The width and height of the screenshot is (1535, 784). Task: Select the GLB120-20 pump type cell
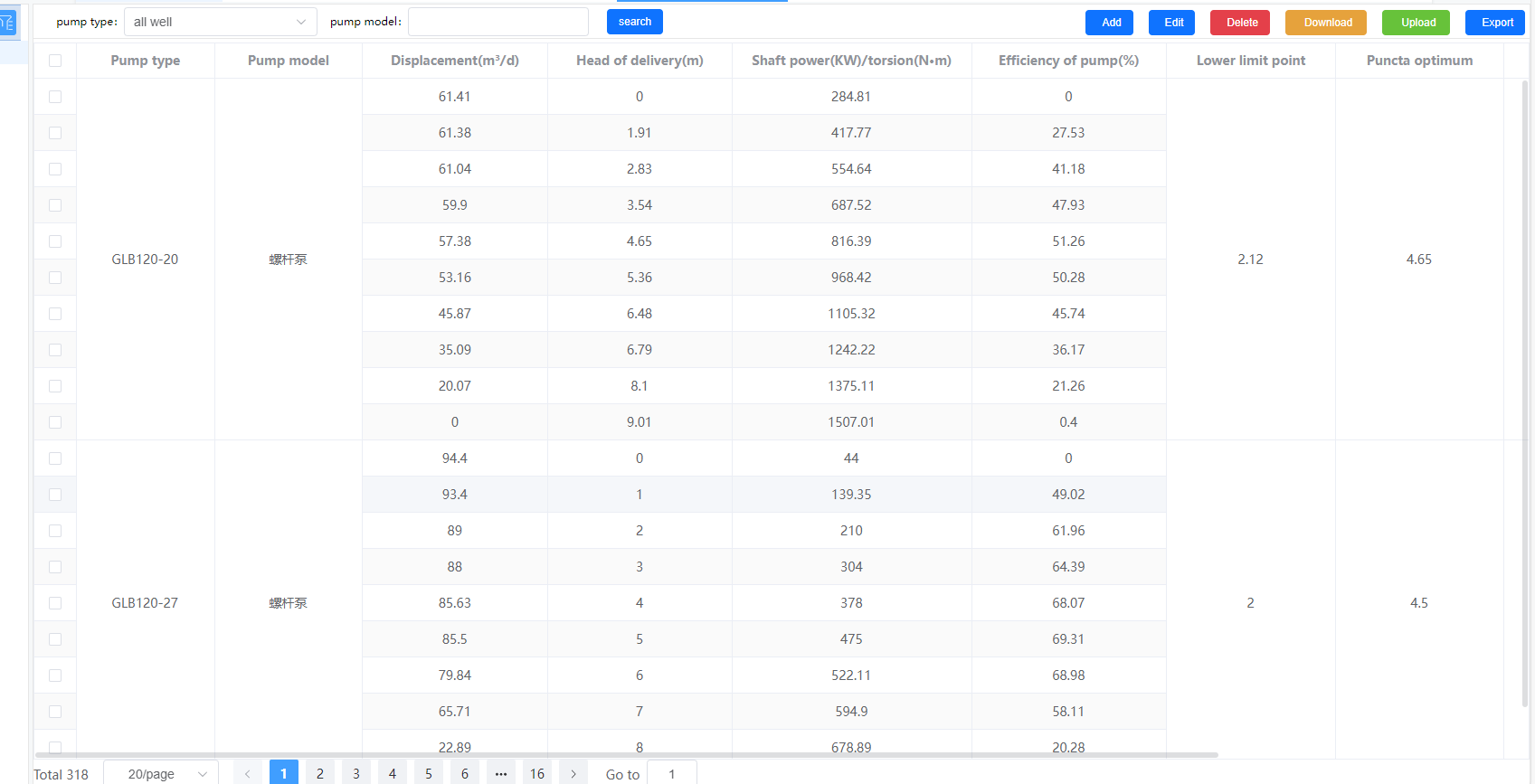click(x=145, y=260)
